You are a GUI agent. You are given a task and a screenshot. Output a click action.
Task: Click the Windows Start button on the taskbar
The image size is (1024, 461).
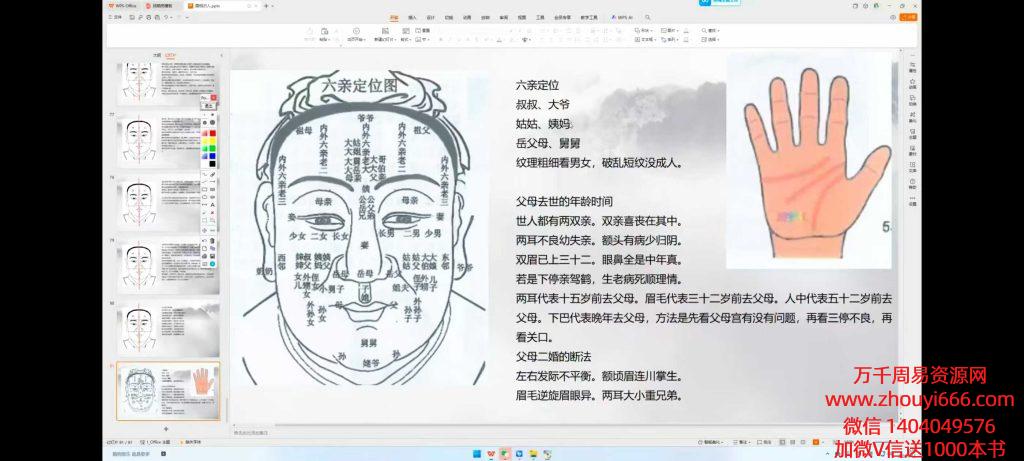click(476, 452)
